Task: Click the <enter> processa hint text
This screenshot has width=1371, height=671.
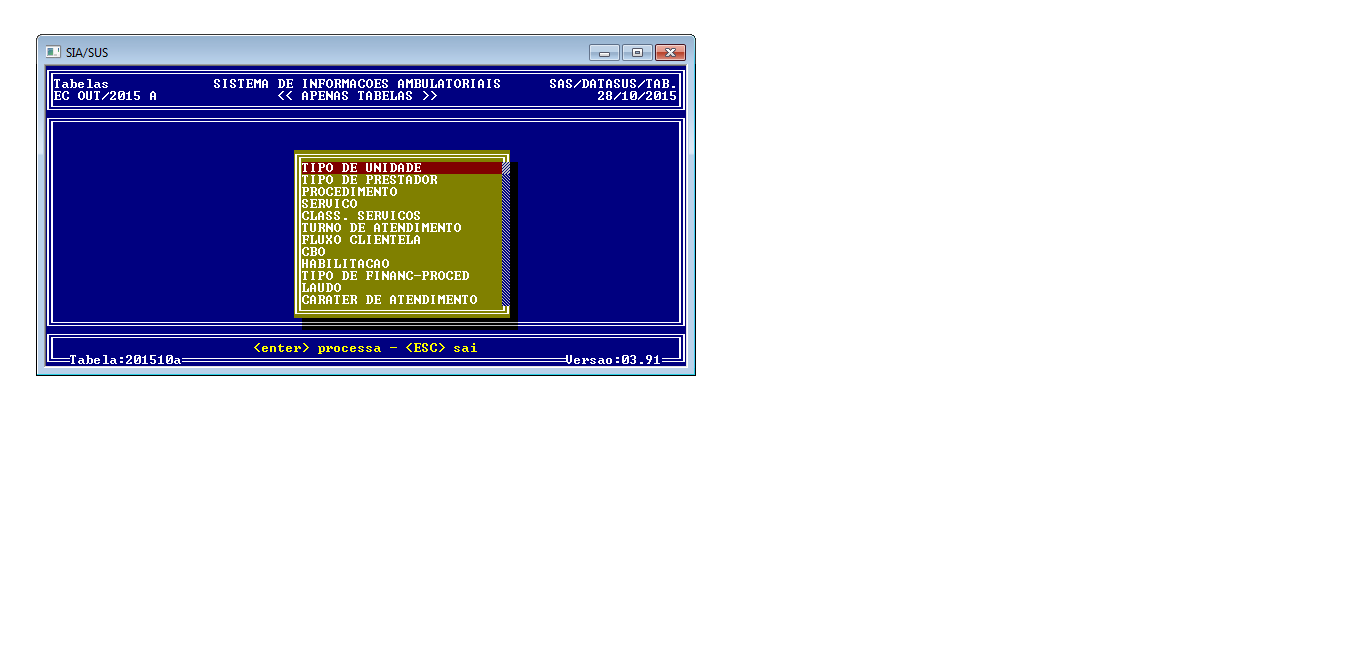Action: [317, 348]
